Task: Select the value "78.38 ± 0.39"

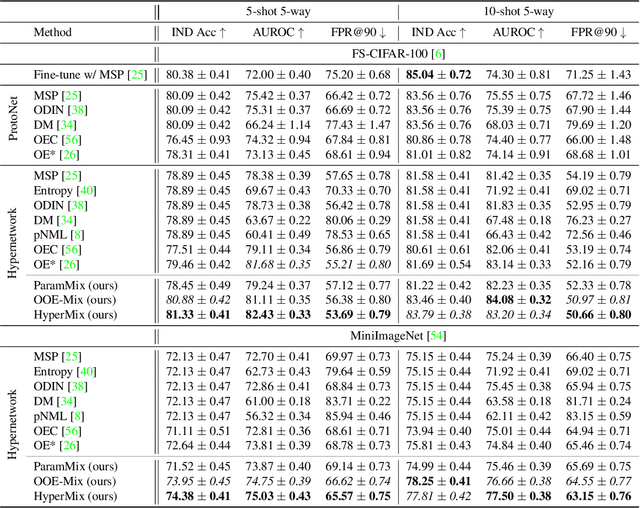Action: (278, 175)
